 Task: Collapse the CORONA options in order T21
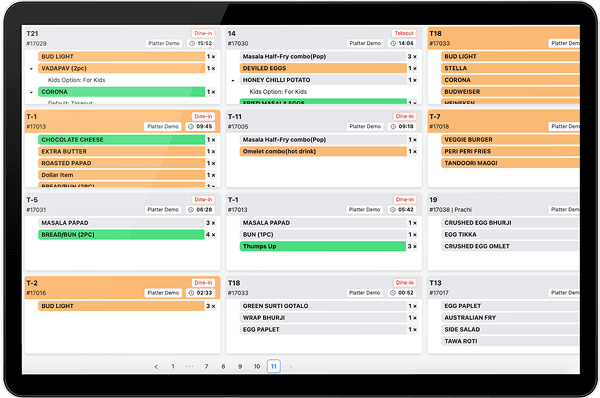click(x=31, y=92)
